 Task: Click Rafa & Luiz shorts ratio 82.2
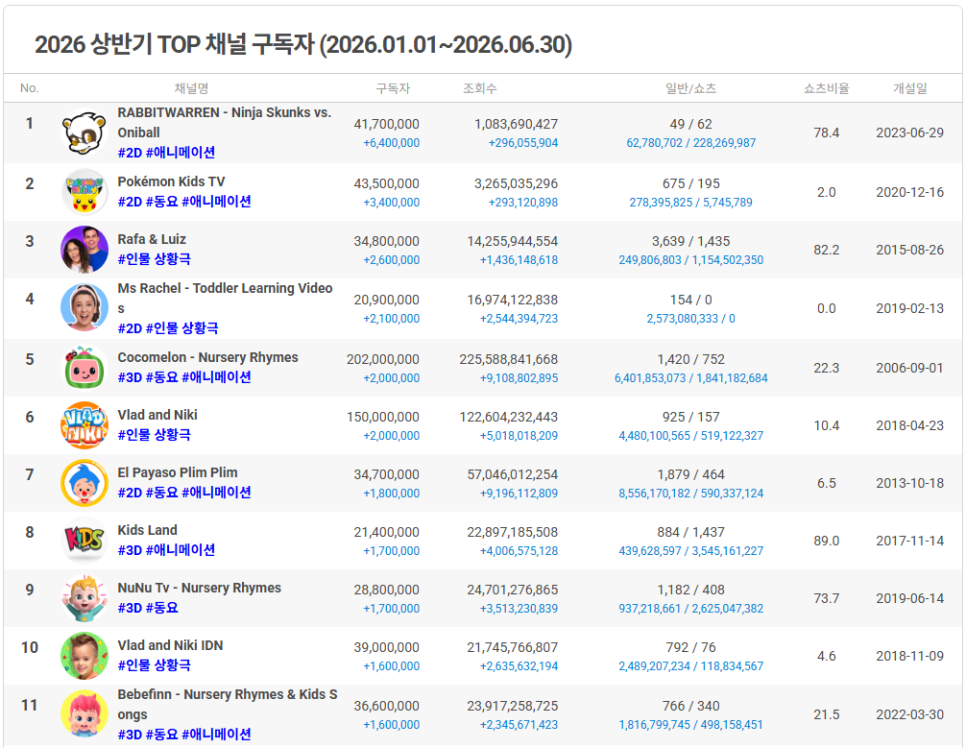826,250
